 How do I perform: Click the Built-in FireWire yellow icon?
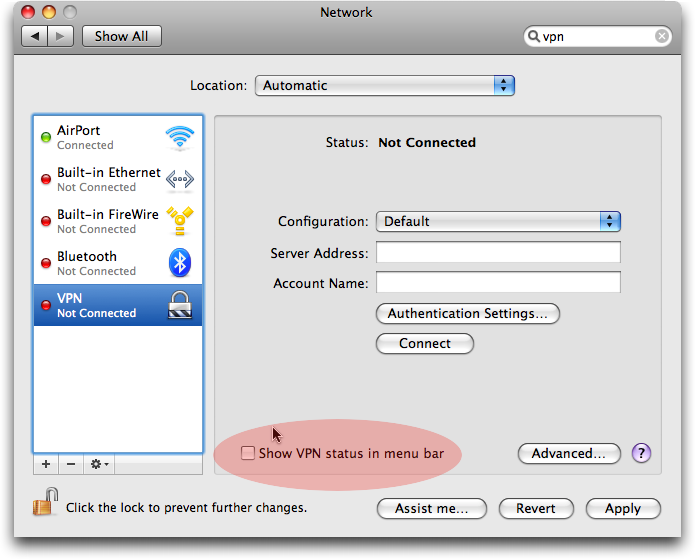pyautogui.click(x=180, y=220)
